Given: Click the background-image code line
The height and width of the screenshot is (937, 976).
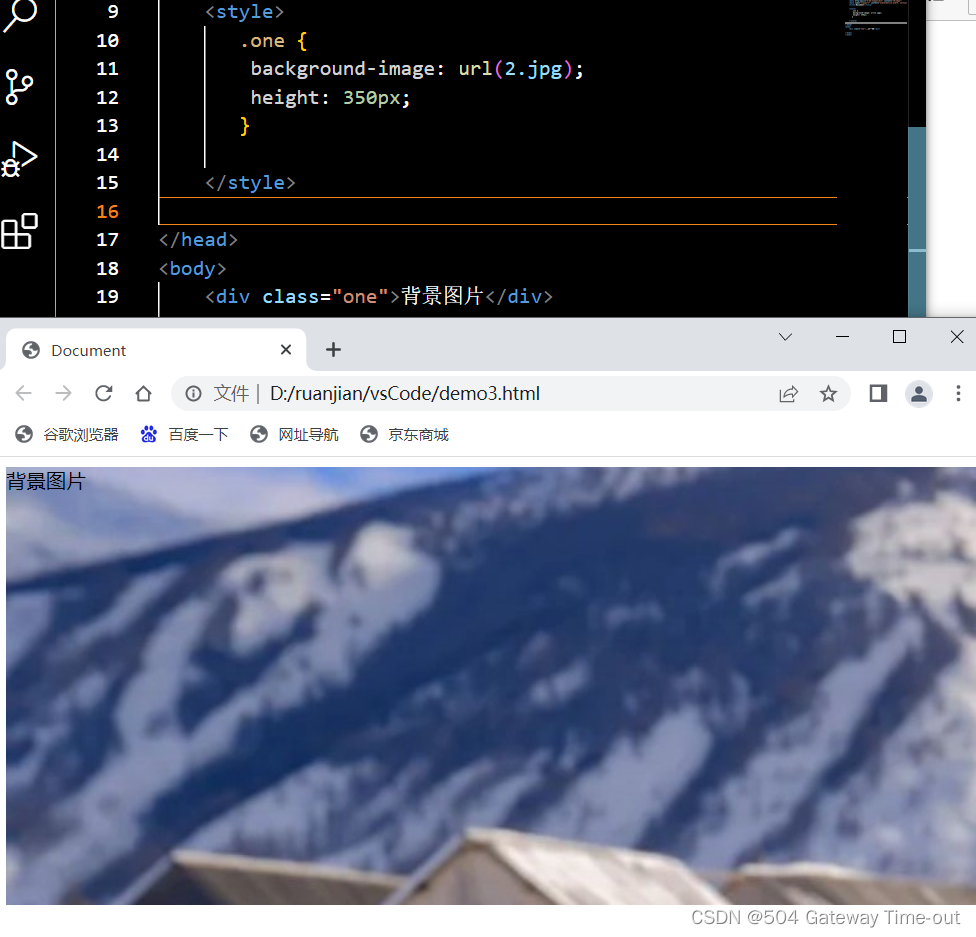Looking at the screenshot, I should pyautogui.click(x=417, y=68).
